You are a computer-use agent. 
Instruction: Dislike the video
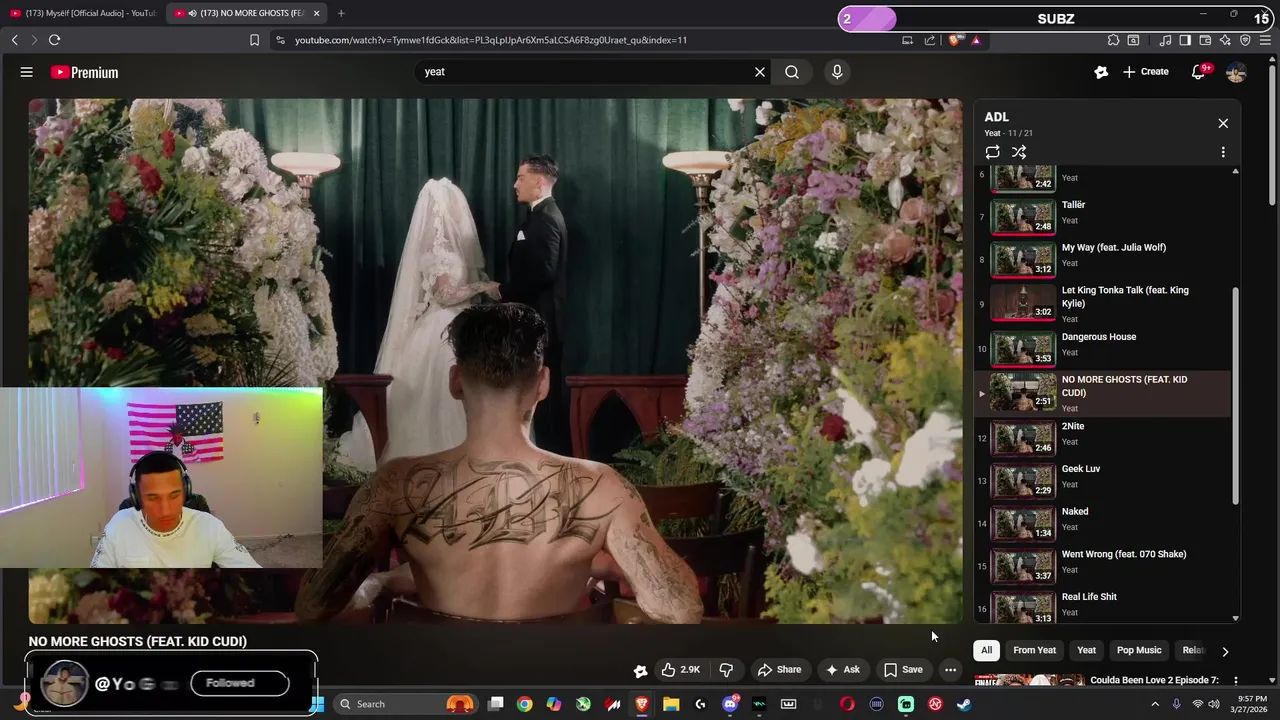point(727,669)
